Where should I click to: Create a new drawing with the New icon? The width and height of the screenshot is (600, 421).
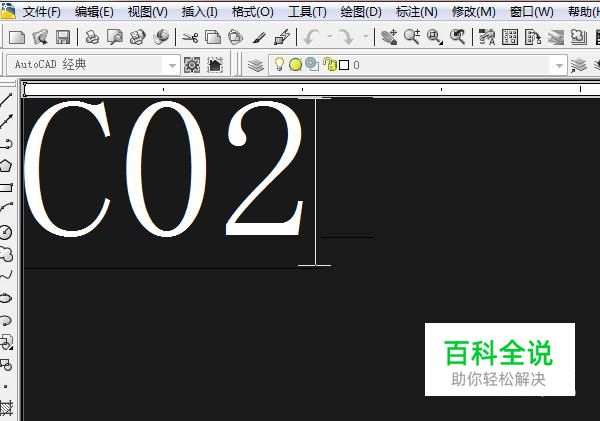[x=17, y=37]
